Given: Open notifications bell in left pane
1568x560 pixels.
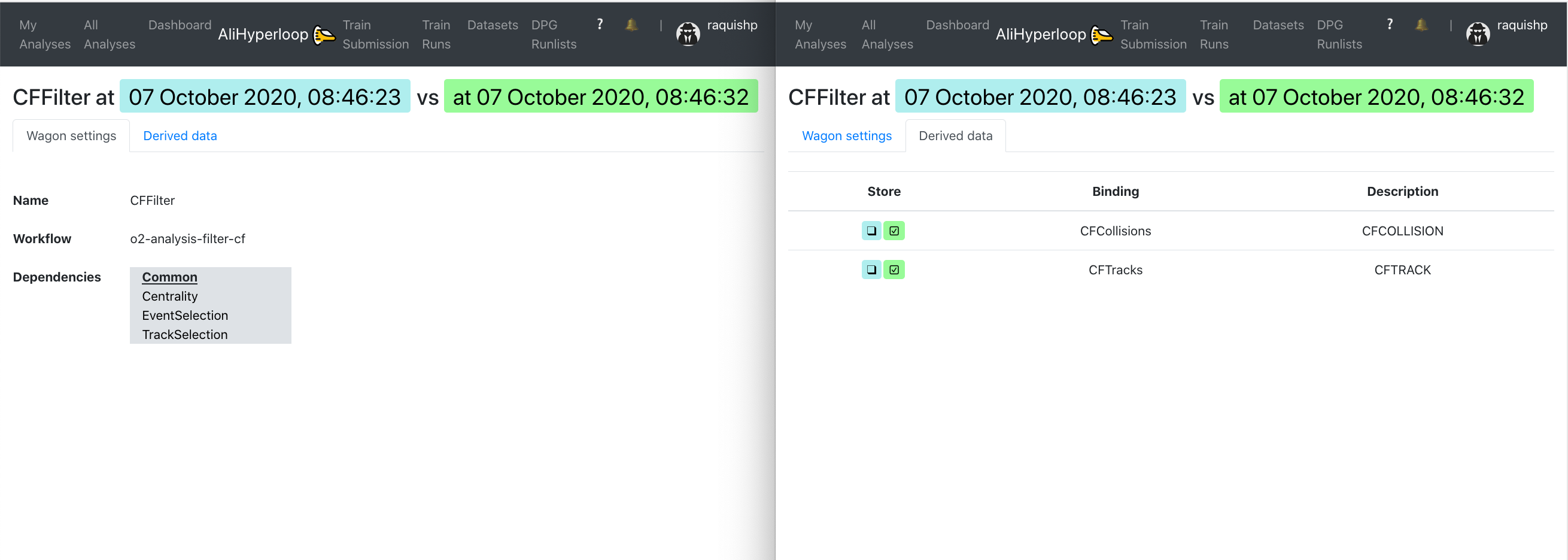Looking at the screenshot, I should pos(631,25).
